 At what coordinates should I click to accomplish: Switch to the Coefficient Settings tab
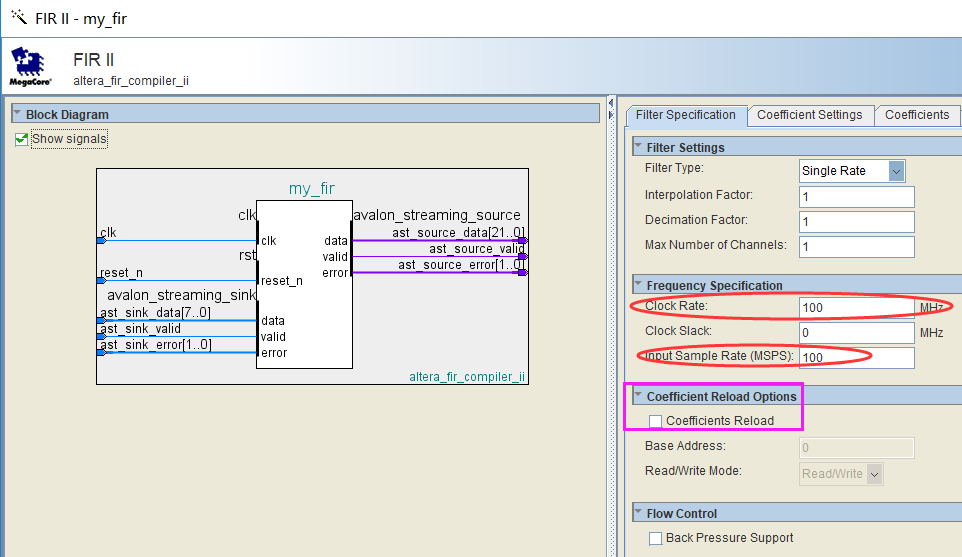pos(810,115)
